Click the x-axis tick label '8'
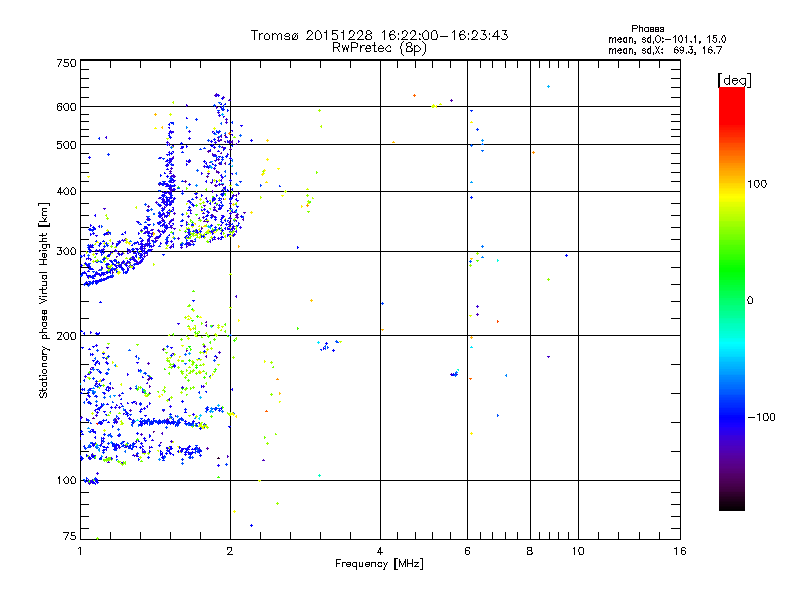Viewport: 800px width, 600px height. tap(530, 551)
